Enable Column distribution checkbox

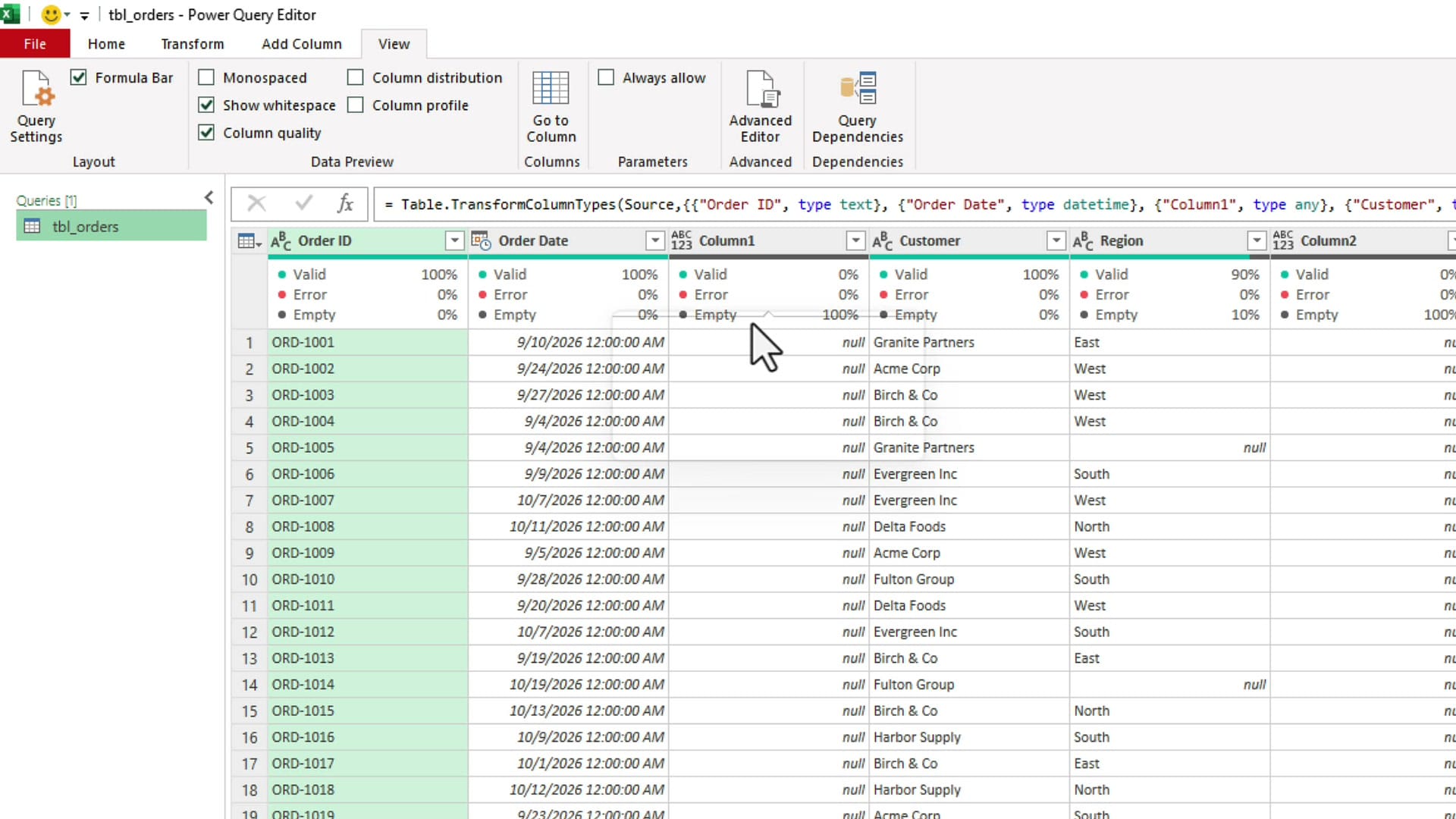point(356,77)
